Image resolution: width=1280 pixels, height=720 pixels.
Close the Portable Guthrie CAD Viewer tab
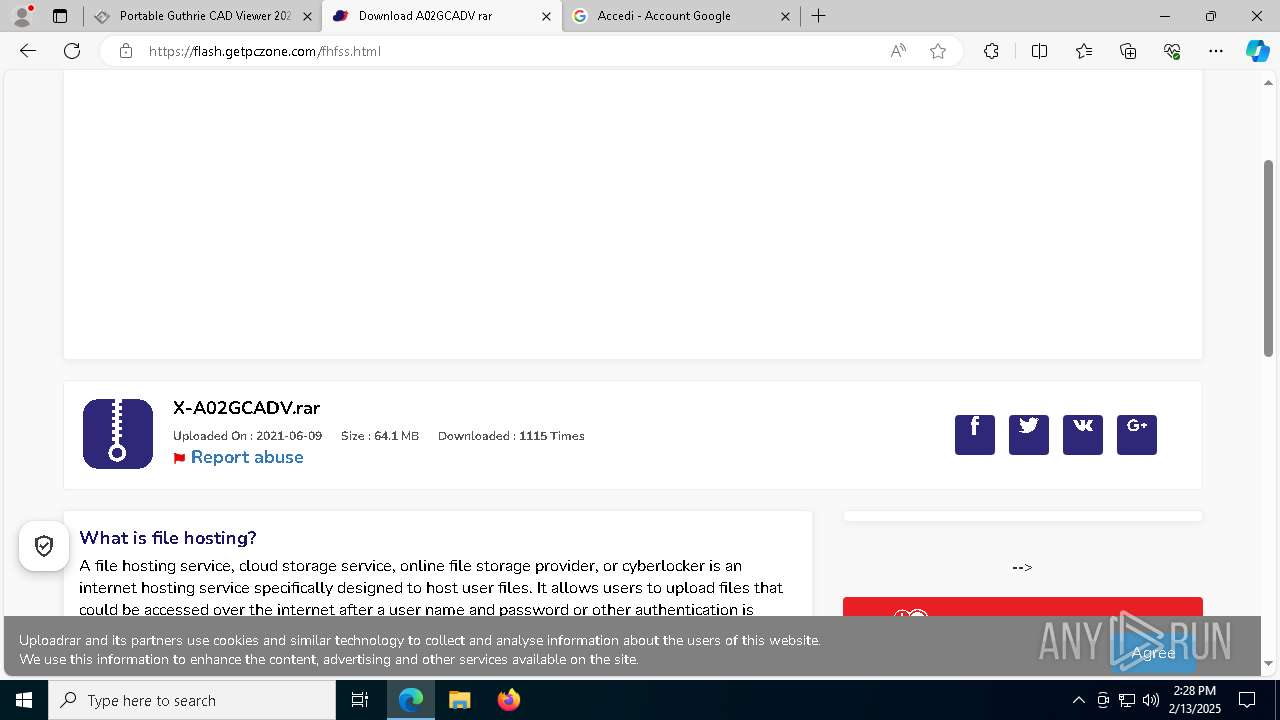(x=307, y=16)
